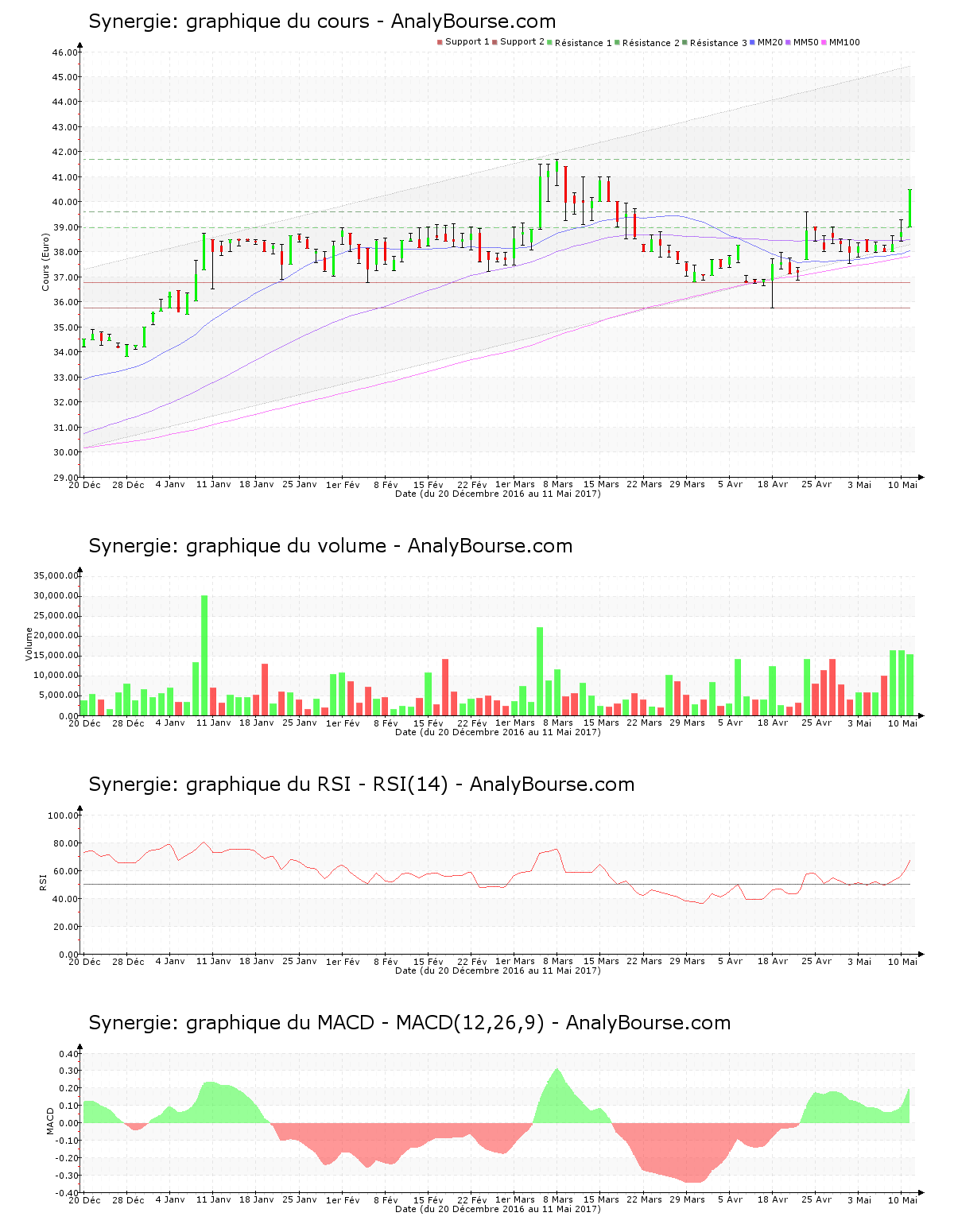Click the 46.00 value on price axis
Image resolution: width=954 pixels, height=1232 pixels.
tap(65, 52)
